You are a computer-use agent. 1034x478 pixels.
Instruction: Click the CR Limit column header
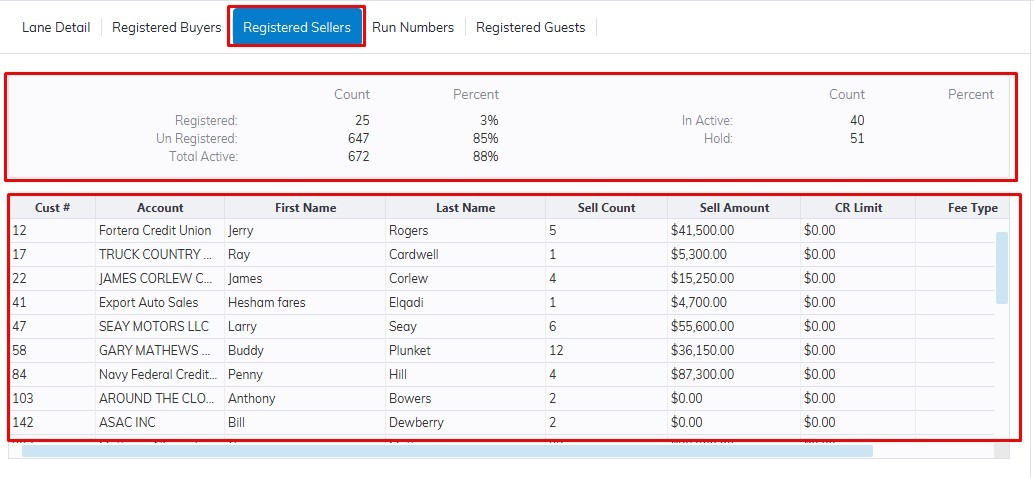[857, 208]
